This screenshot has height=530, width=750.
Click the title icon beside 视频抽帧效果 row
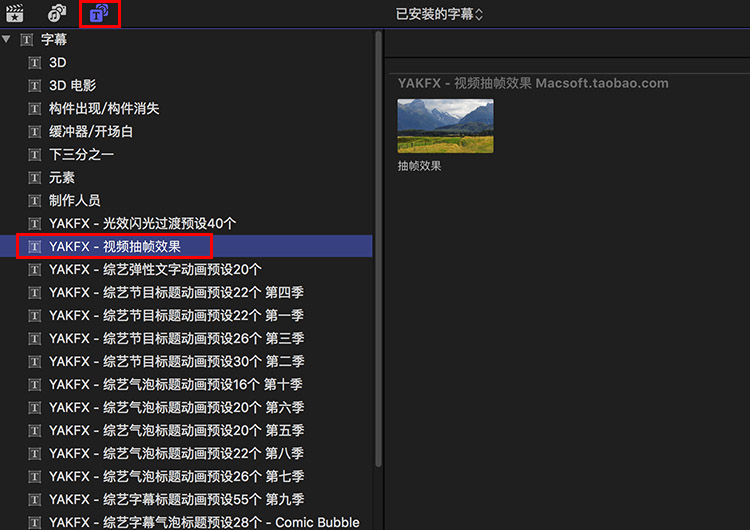pyautogui.click(x=34, y=247)
